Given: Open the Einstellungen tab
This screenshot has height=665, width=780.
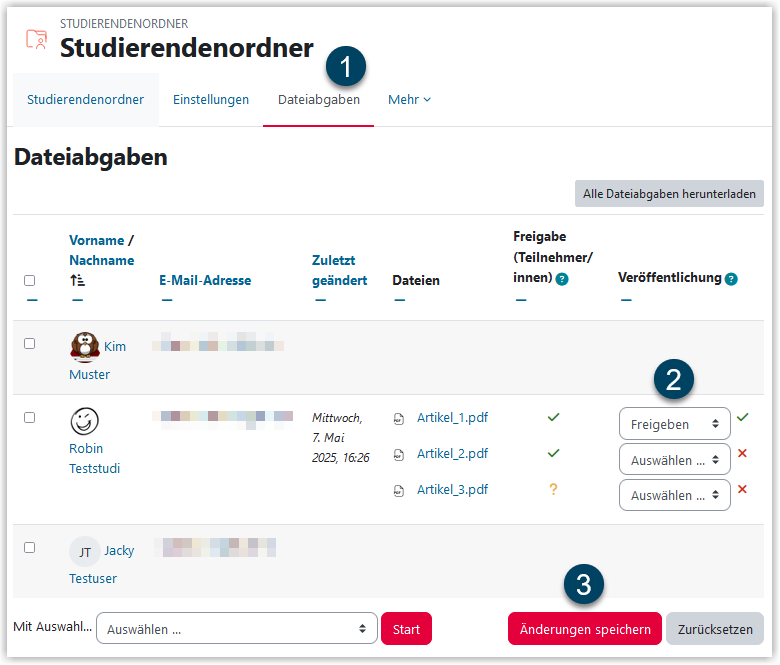Looking at the screenshot, I should [x=211, y=100].
